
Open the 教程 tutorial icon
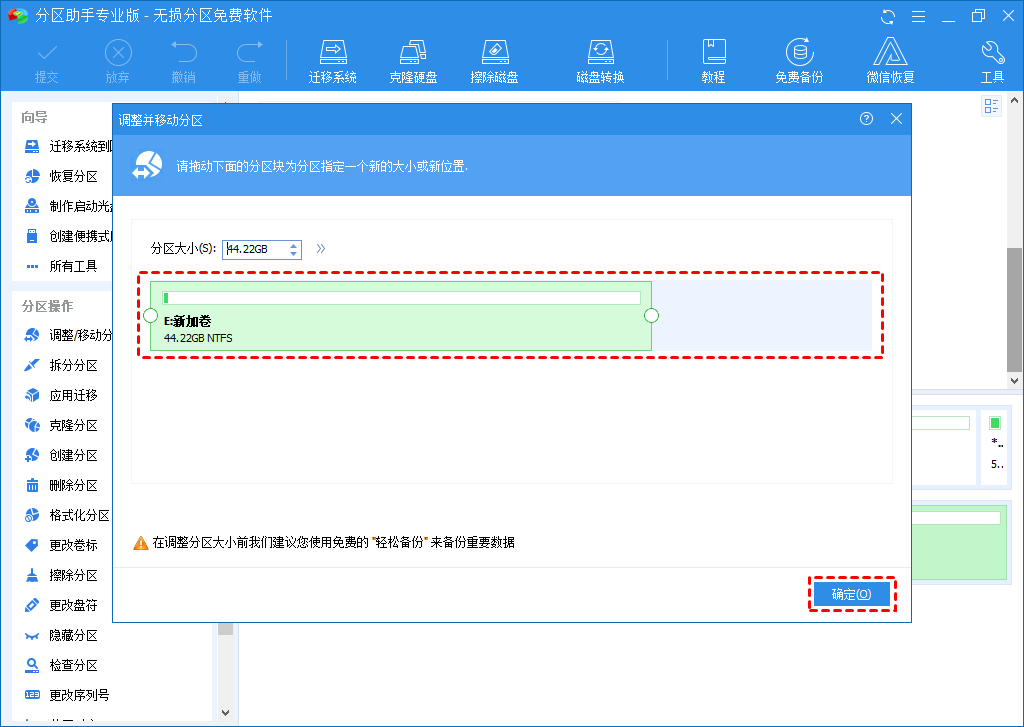point(713,63)
